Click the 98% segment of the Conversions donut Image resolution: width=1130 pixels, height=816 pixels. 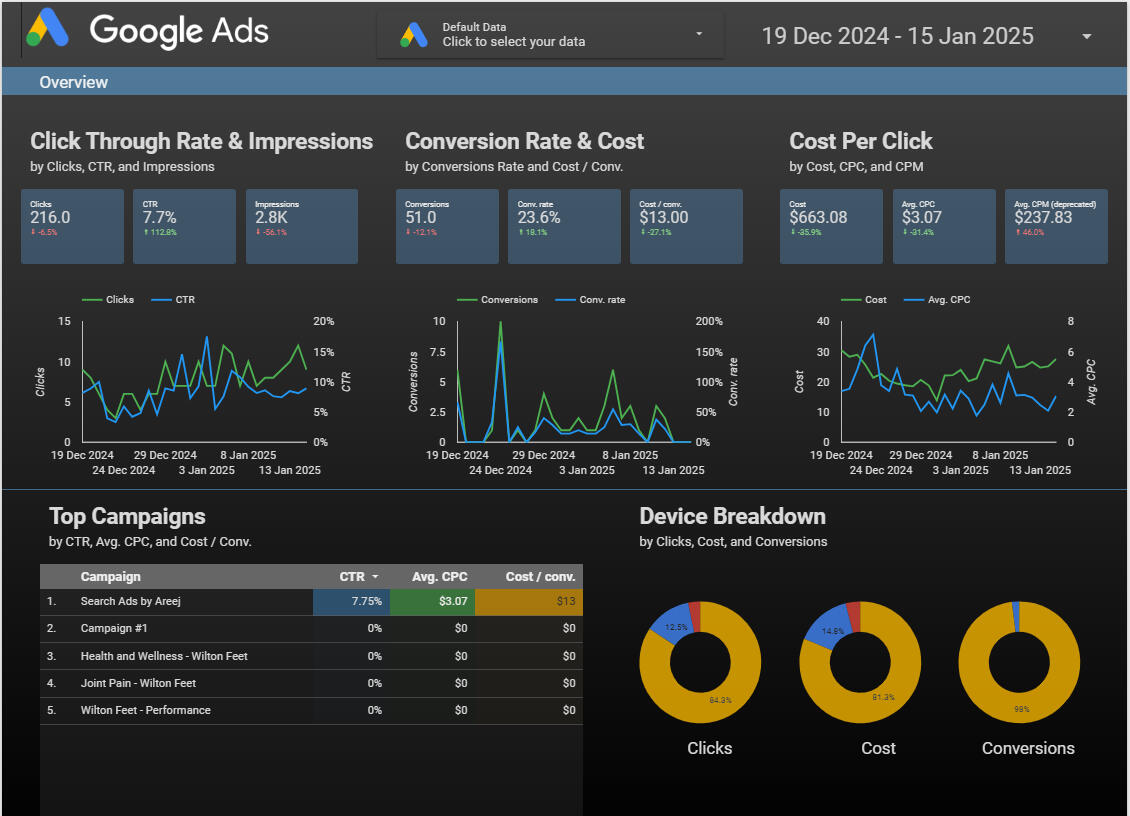[x=1022, y=709]
